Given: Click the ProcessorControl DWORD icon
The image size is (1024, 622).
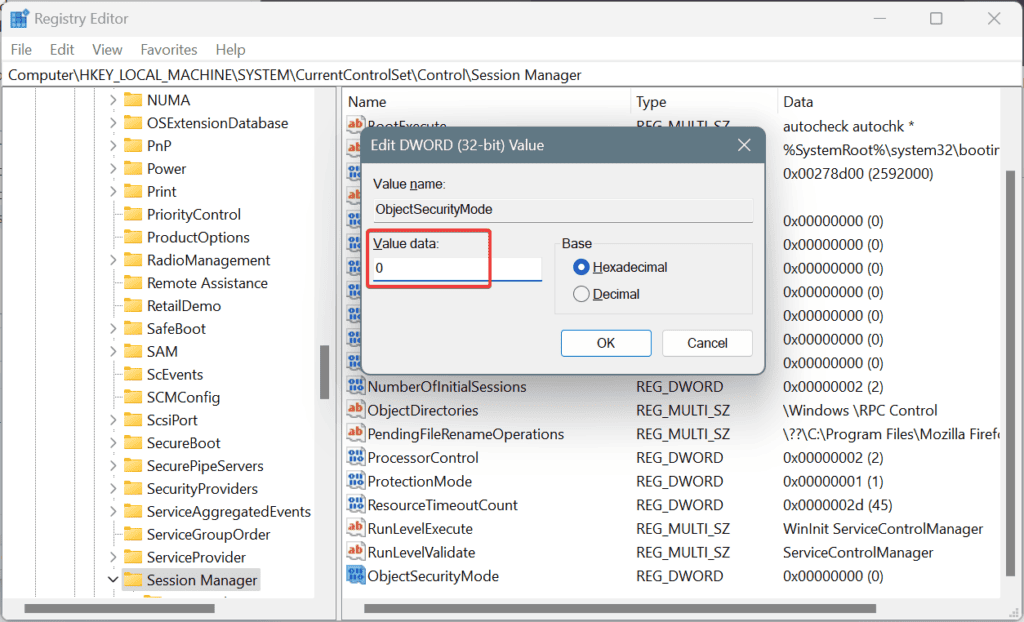Looking at the screenshot, I should [x=356, y=457].
